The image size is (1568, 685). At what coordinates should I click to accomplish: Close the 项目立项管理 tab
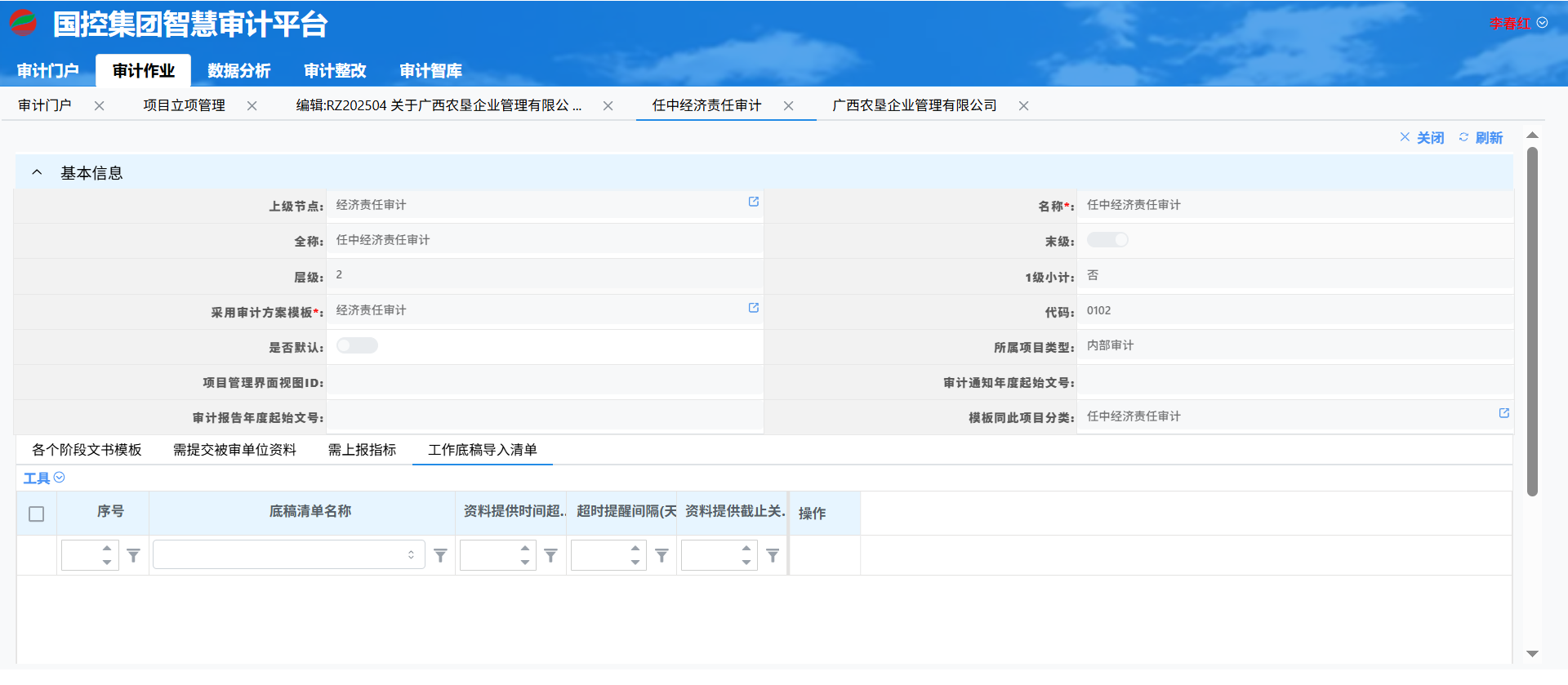[x=252, y=106]
